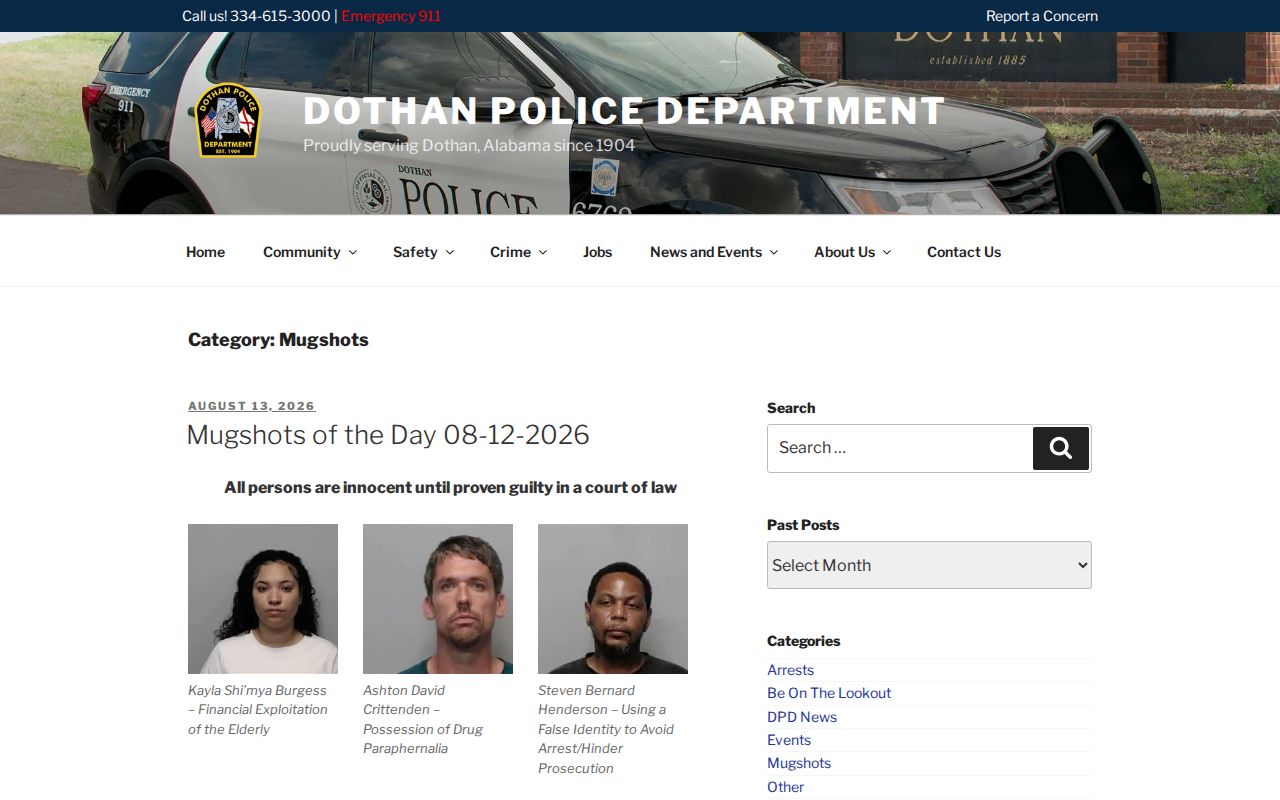Open the Mugshots of the Day 08-12-2026 post
This screenshot has height=800, width=1280.
[x=388, y=435]
